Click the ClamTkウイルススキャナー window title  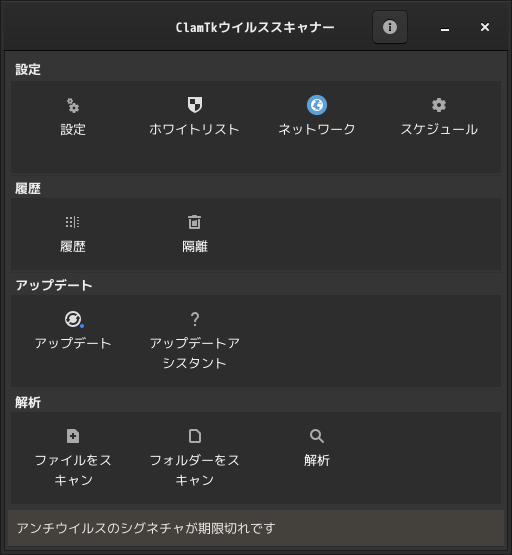(255, 27)
